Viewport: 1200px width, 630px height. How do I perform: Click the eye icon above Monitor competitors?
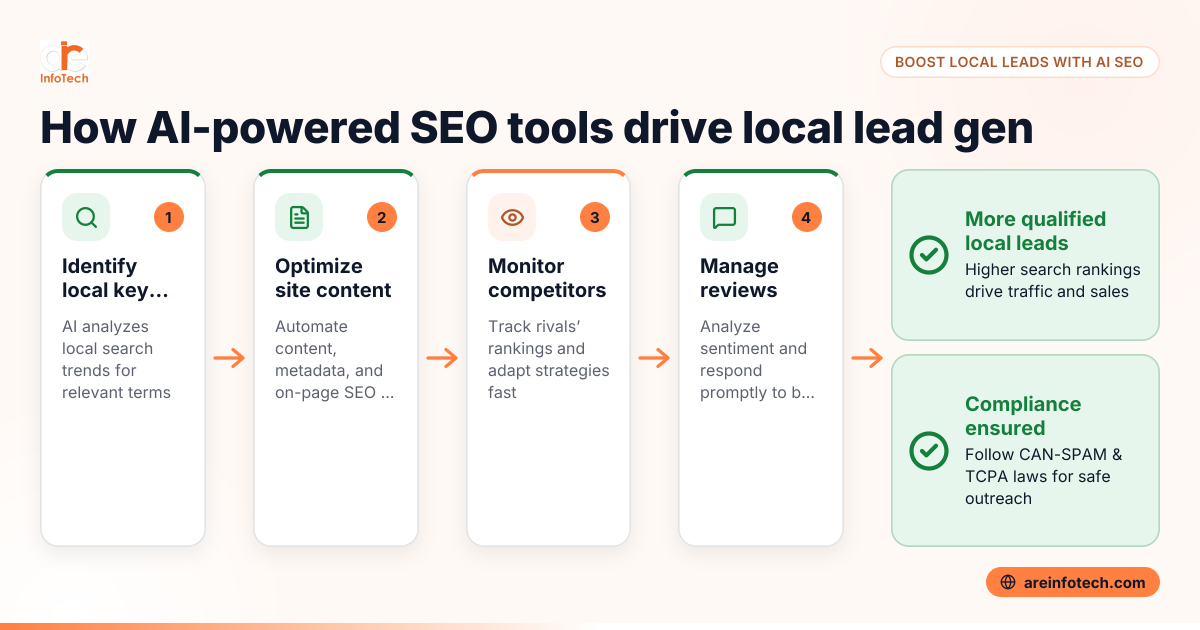(512, 217)
